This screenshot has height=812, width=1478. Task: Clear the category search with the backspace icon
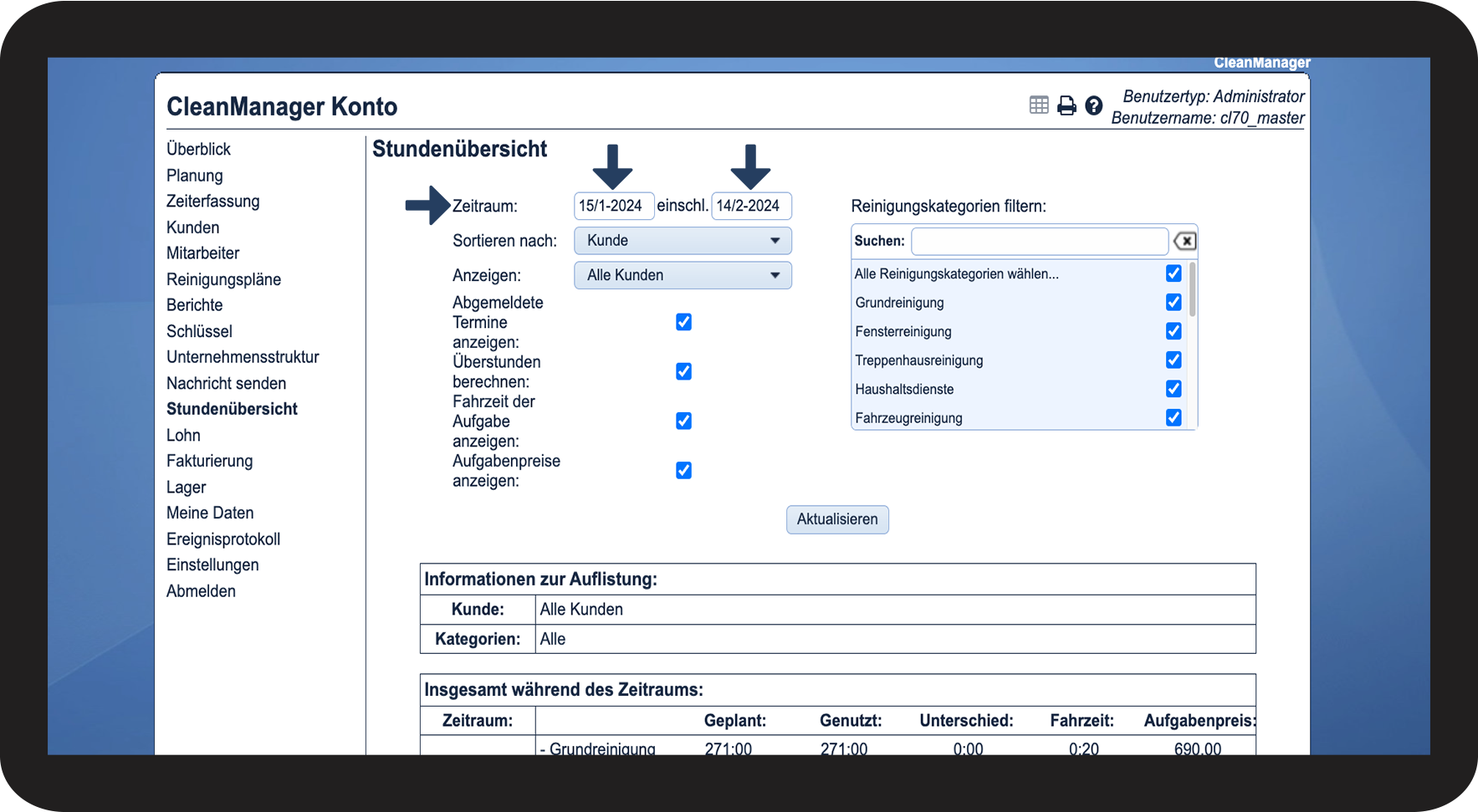tap(1184, 242)
